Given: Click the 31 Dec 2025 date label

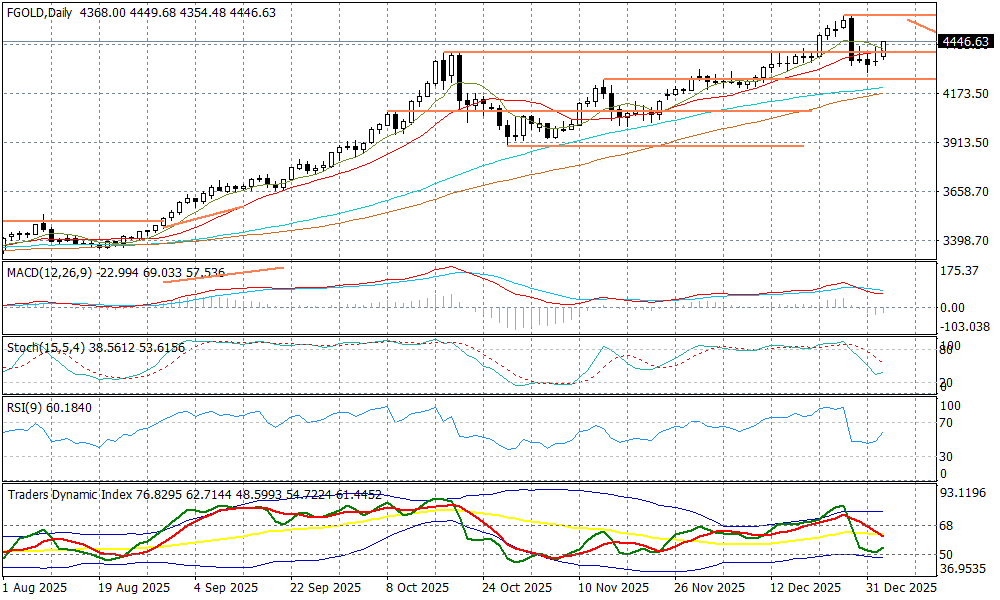Looking at the screenshot, I should [900, 589].
